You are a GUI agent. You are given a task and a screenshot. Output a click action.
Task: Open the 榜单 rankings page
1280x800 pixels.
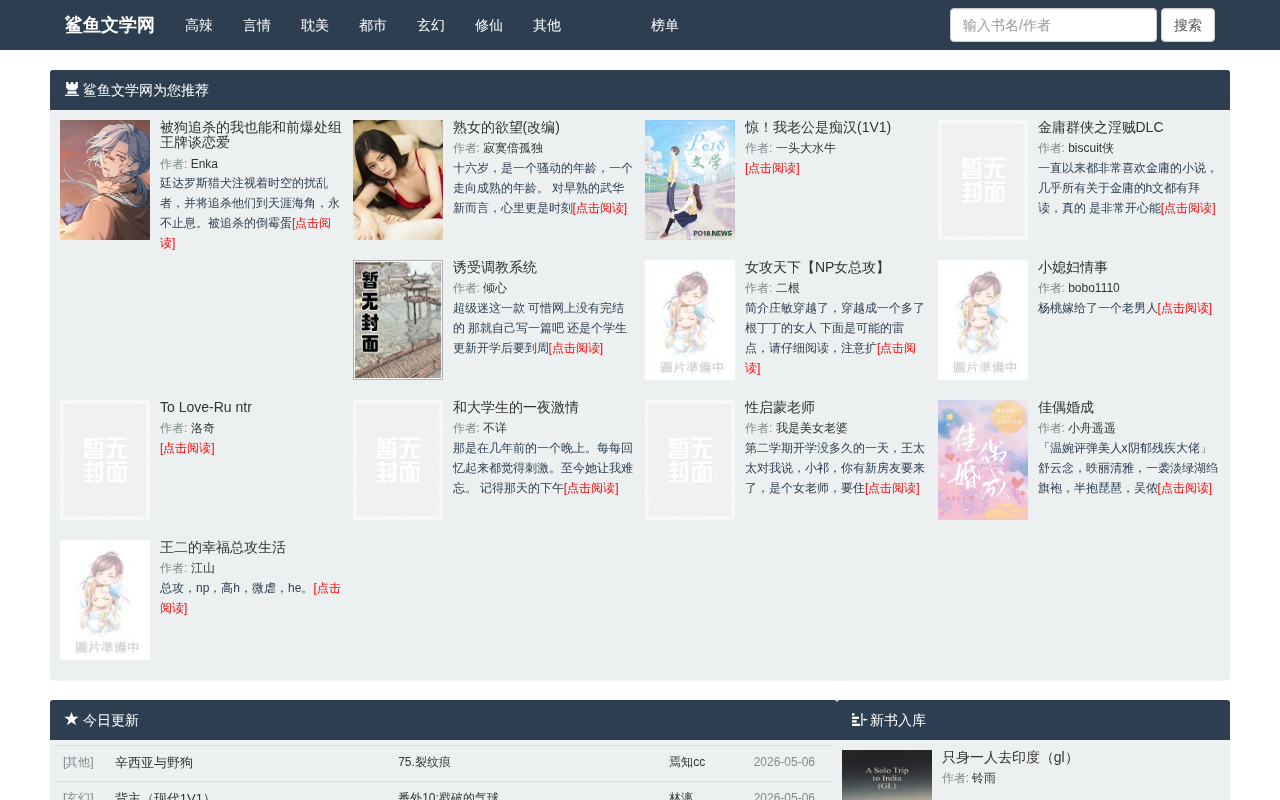pos(665,25)
